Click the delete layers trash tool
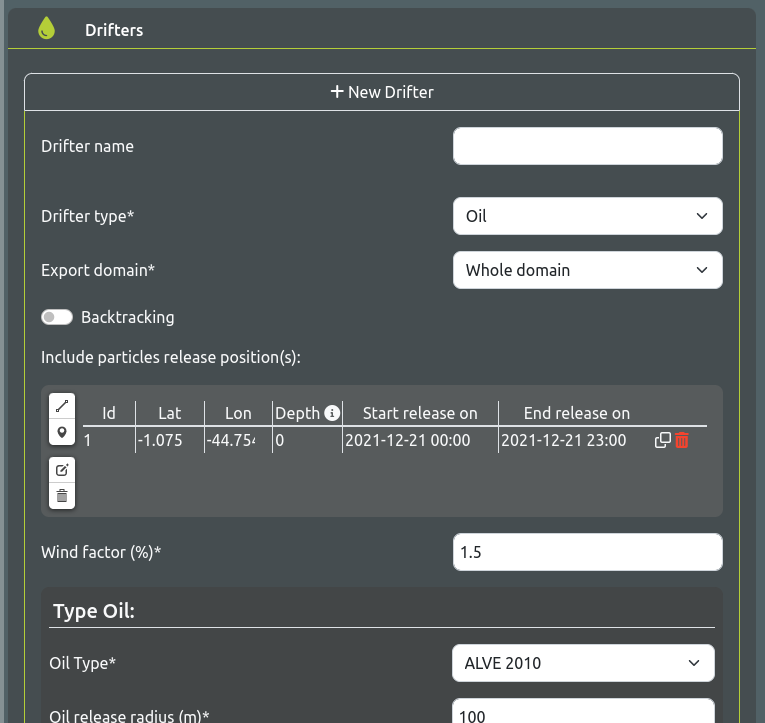 tap(62, 496)
